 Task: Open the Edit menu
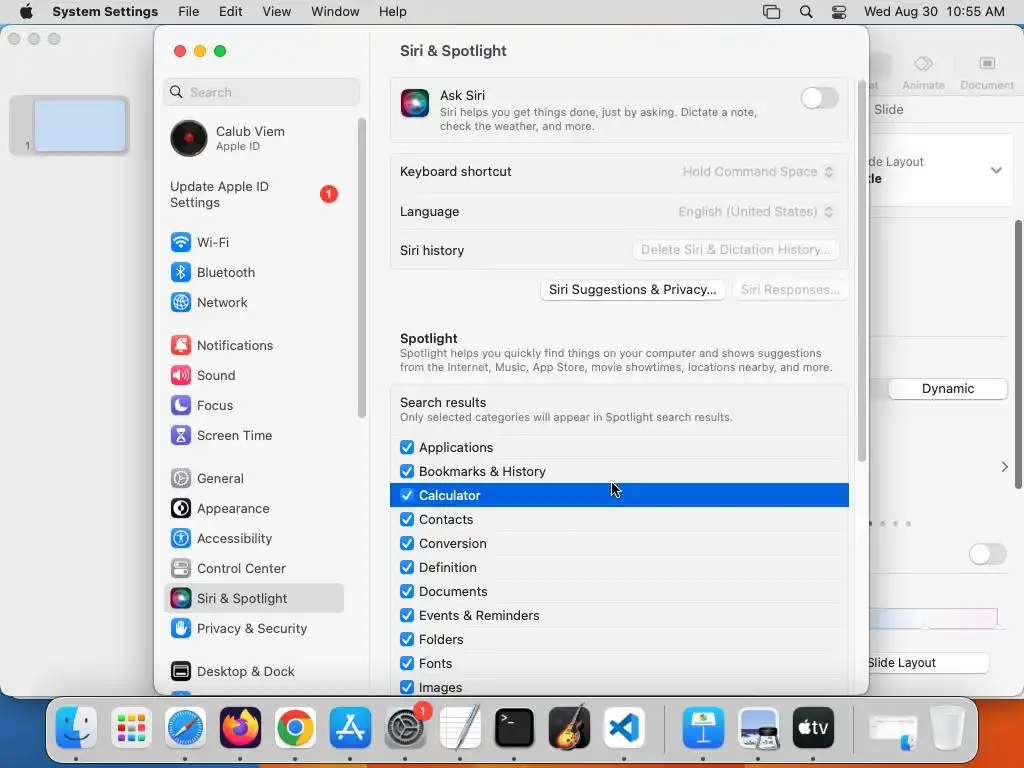coord(231,12)
